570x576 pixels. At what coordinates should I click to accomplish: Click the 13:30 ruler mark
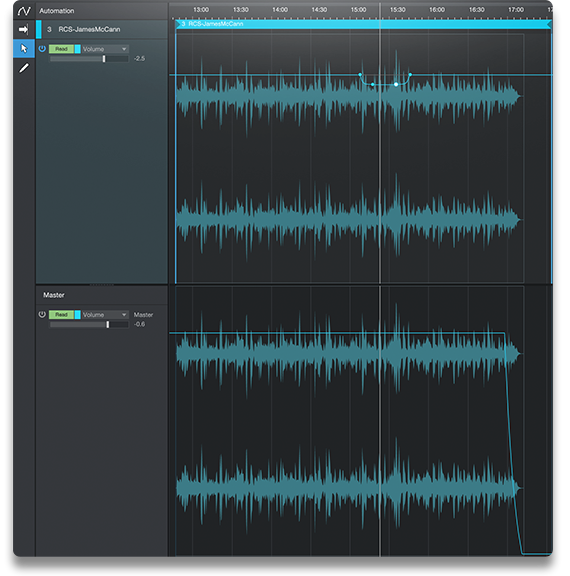pyautogui.click(x=241, y=10)
